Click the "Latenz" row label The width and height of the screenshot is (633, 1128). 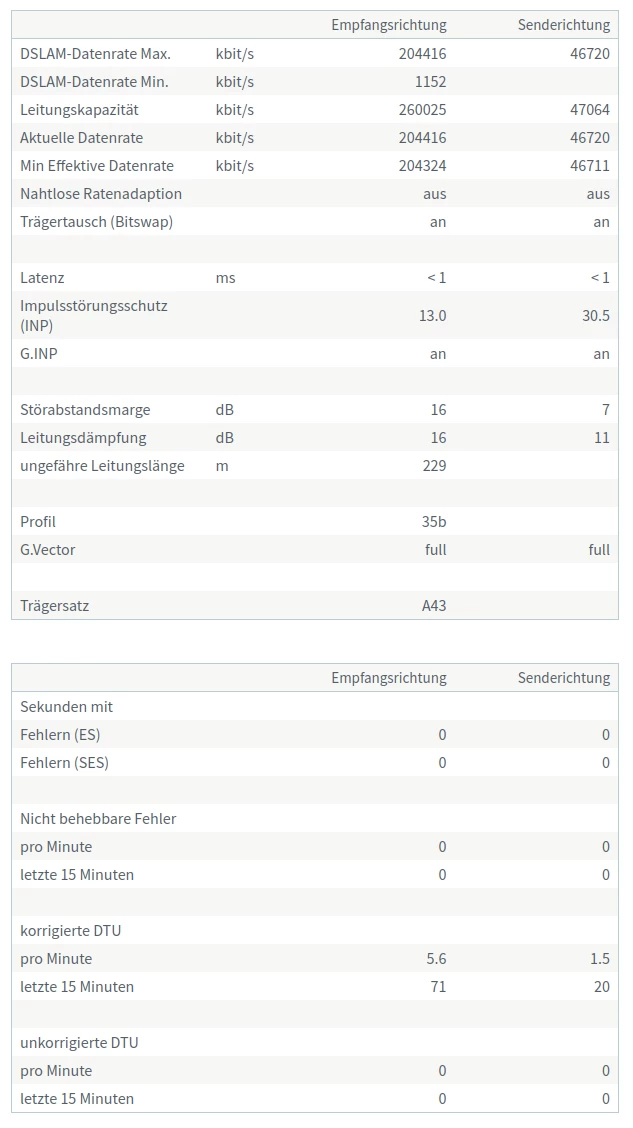(x=42, y=278)
